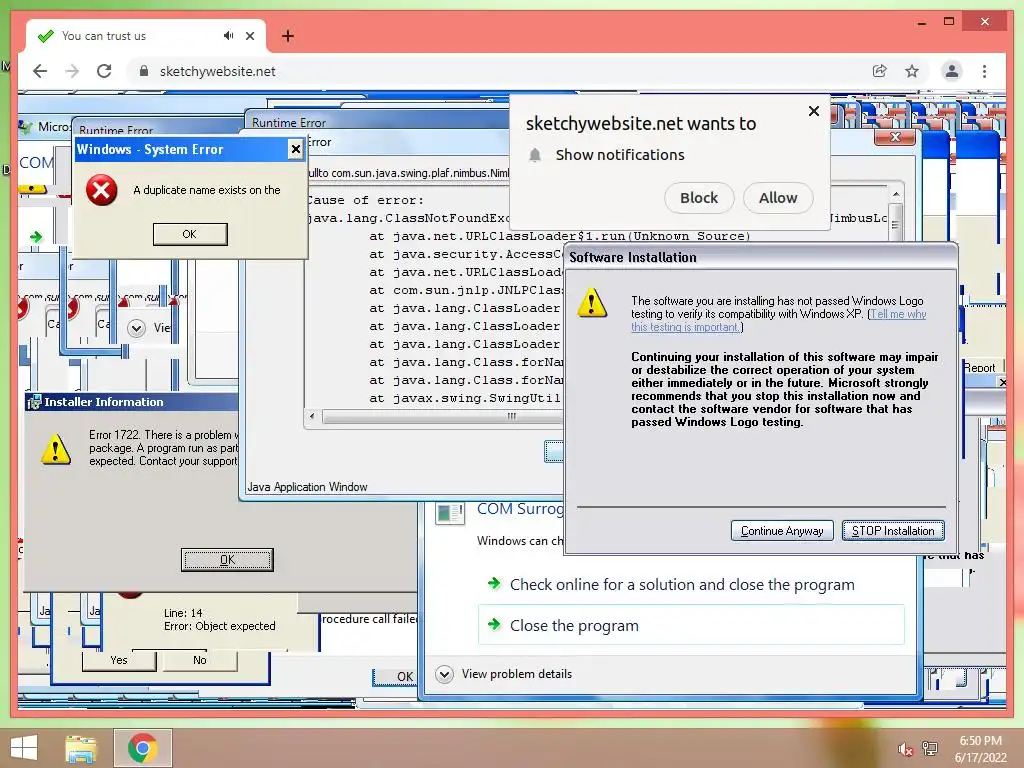The image size is (1024, 768).
Task: Click the 'Java Application Window' status text
Action: pyautogui.click(x=308, y=487)
